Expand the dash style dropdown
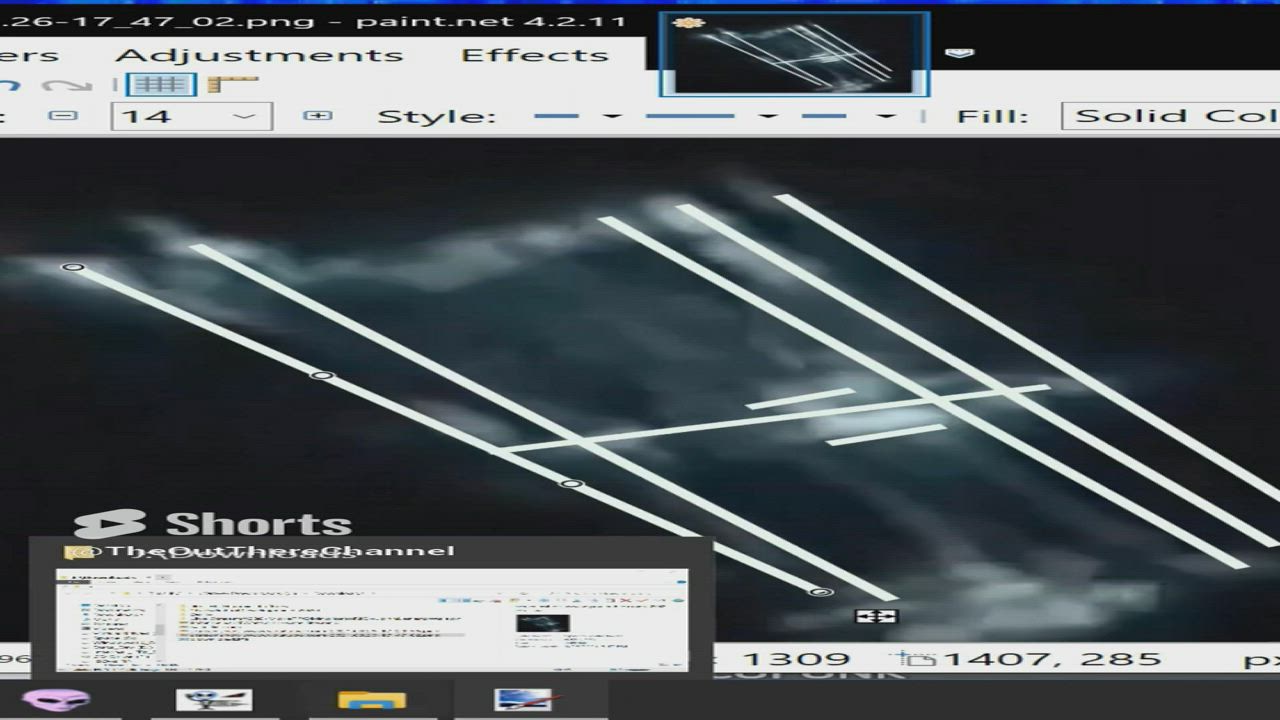The height and width of the screenshot is (720, 1280). pyautogui.click(x=768, y=116)
